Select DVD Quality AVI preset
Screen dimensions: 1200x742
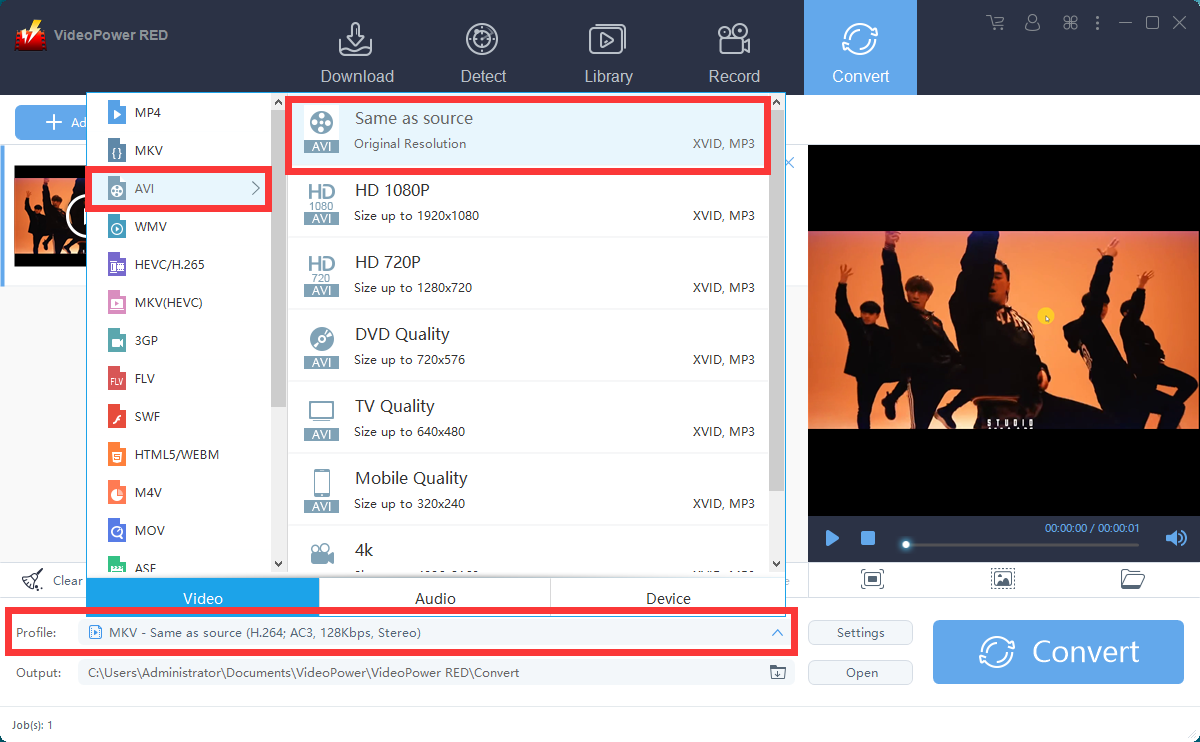tap(528, 346)
